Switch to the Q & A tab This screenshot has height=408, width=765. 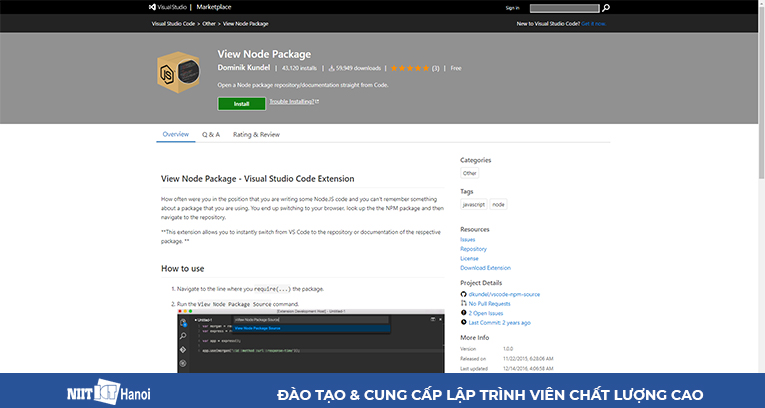(211, 134)
